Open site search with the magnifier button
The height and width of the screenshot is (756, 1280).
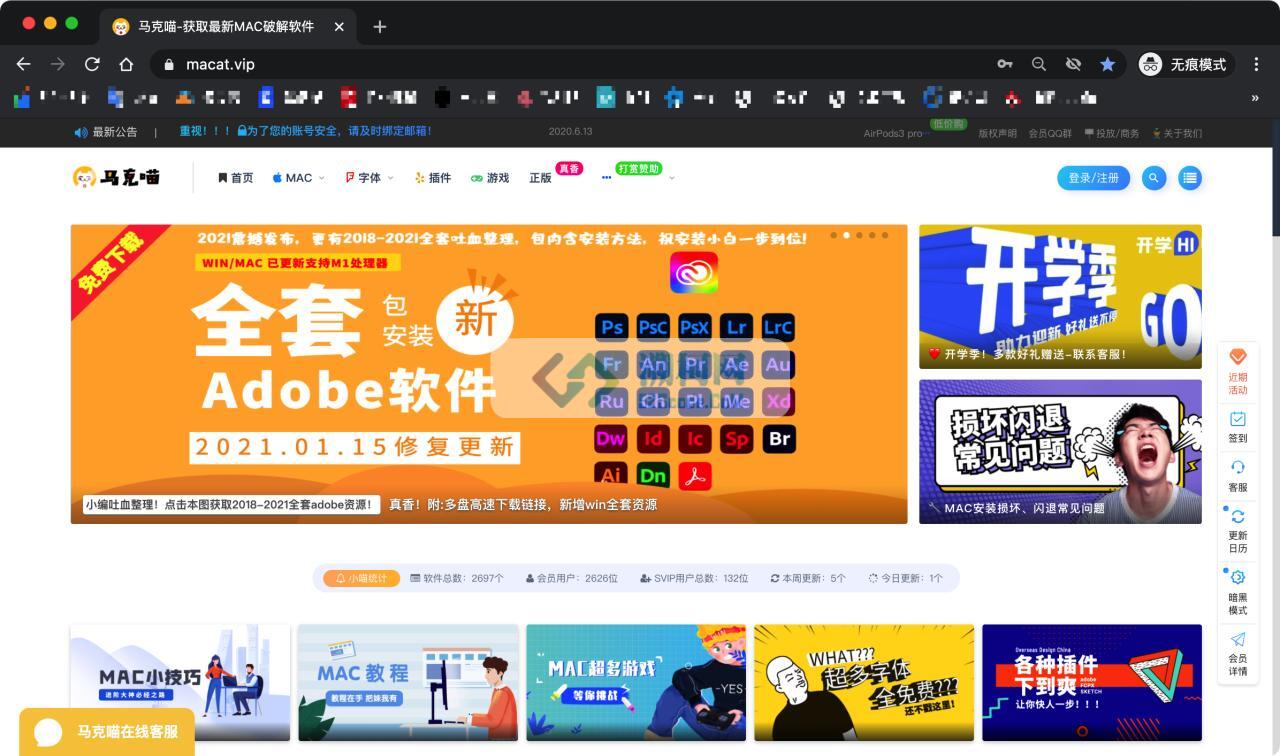[1154, 178]
